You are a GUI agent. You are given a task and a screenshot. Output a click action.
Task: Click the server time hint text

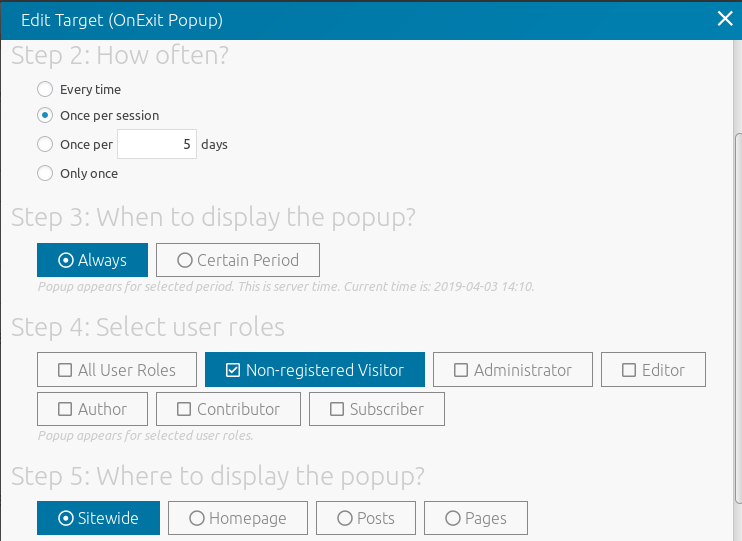pyautogui.click(x=286, y=286)
